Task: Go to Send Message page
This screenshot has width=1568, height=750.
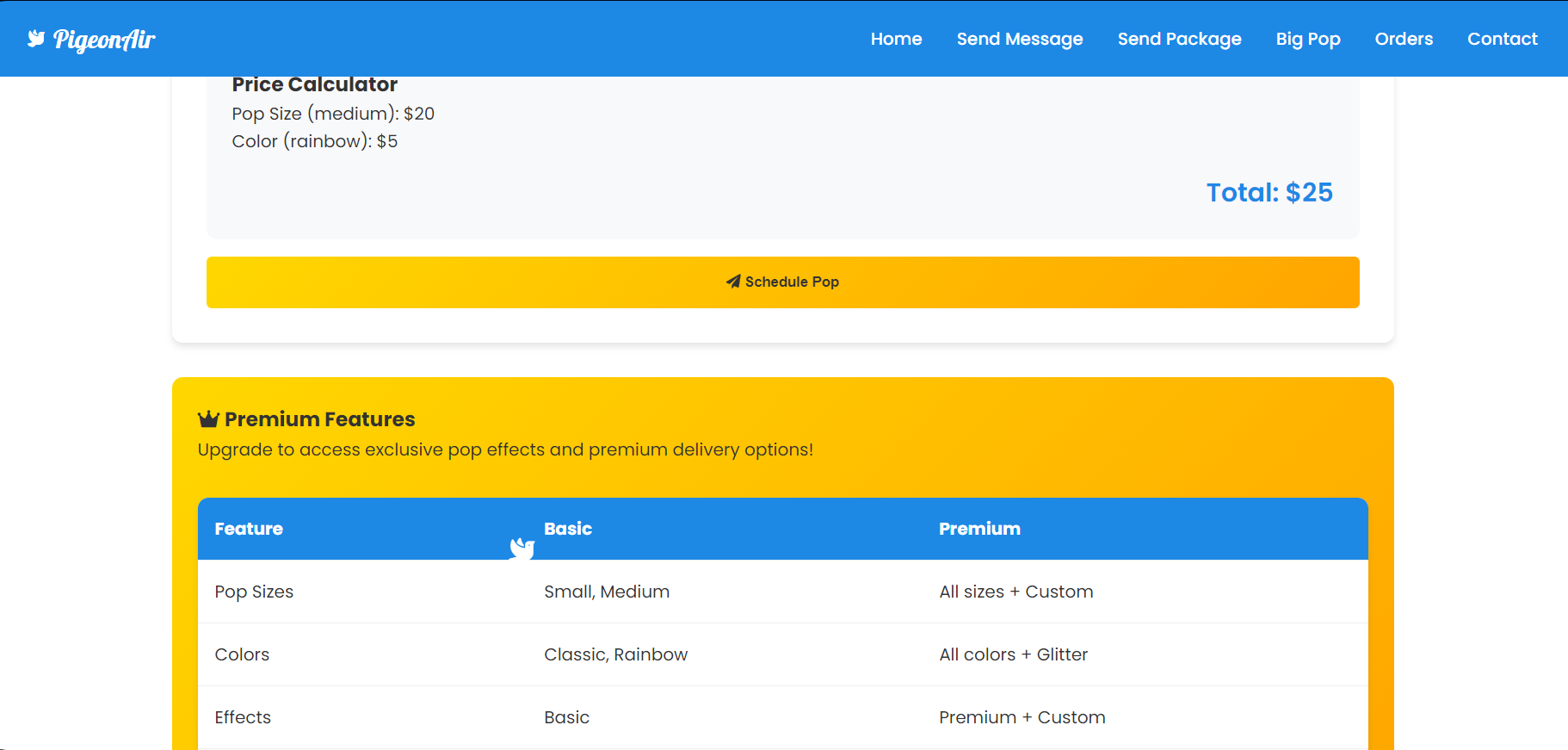Action: click(1020, 39)
